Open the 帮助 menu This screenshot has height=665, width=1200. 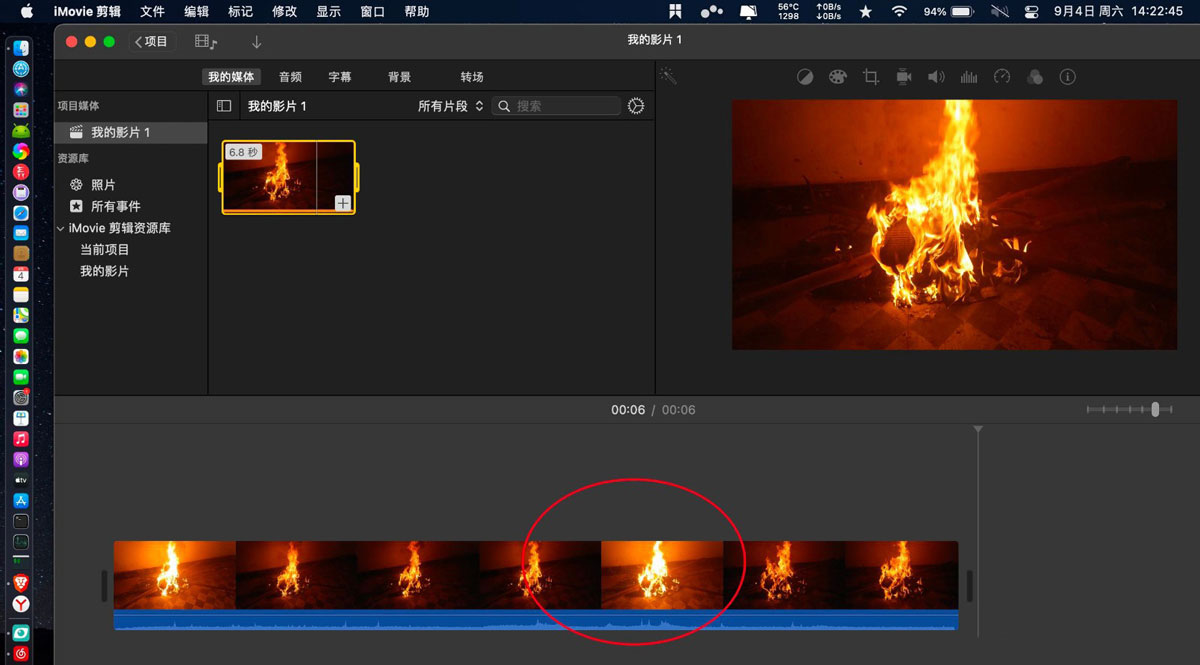(416, 12)
